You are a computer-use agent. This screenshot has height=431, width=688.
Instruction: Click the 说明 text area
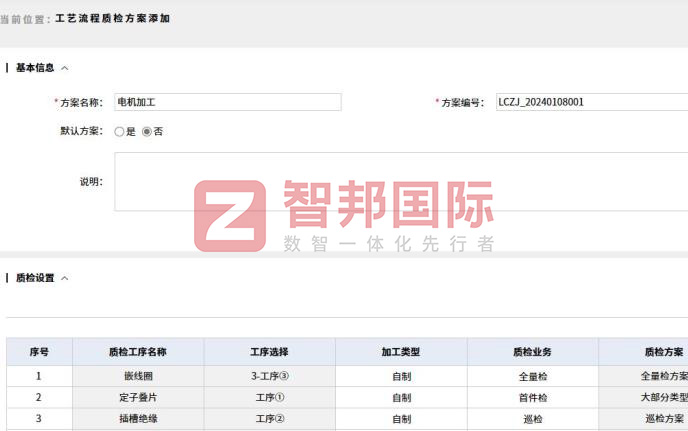coord(401,182)
